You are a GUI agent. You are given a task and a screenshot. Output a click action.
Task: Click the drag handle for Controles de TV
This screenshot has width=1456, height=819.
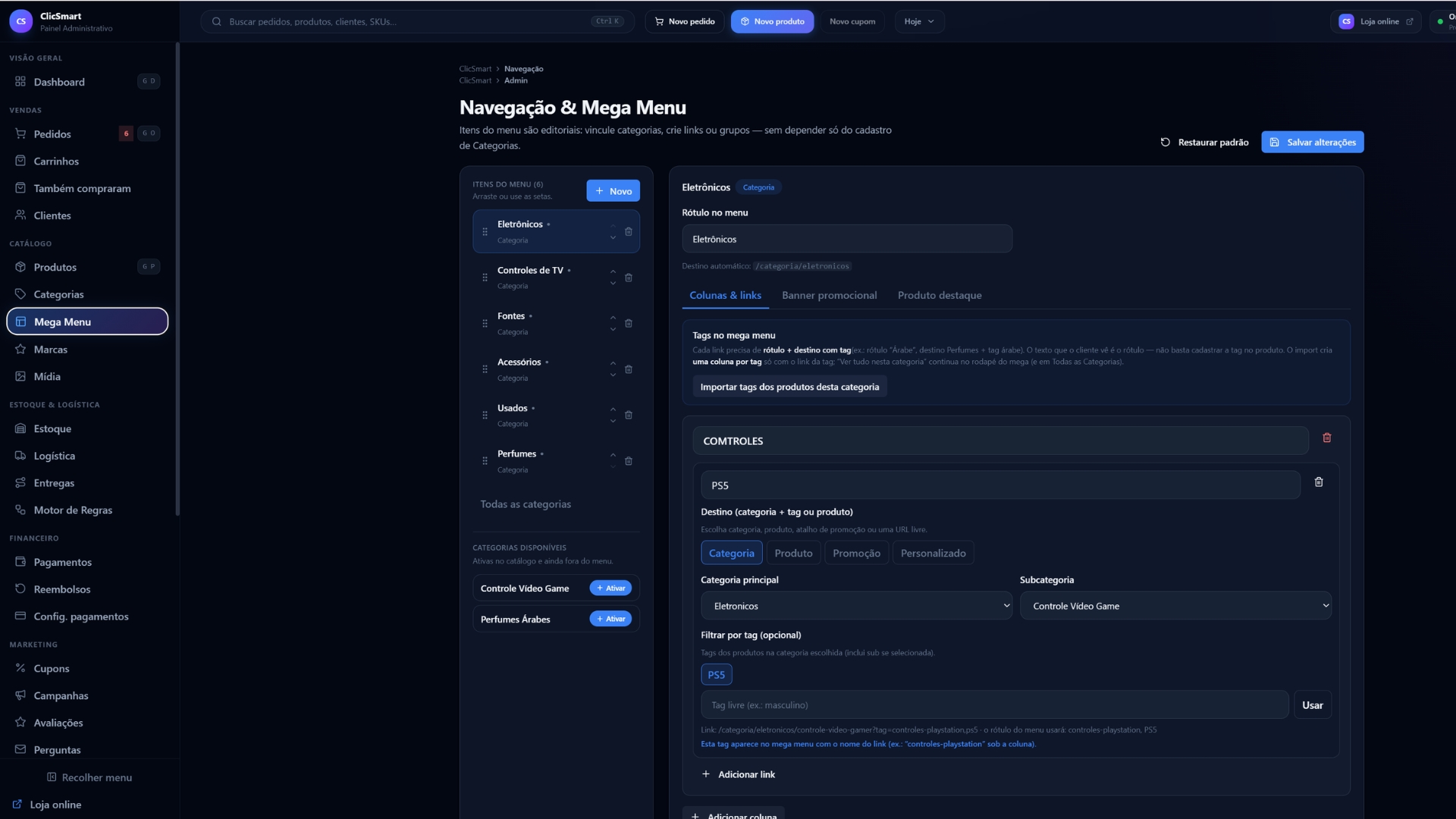coord(485,278)
